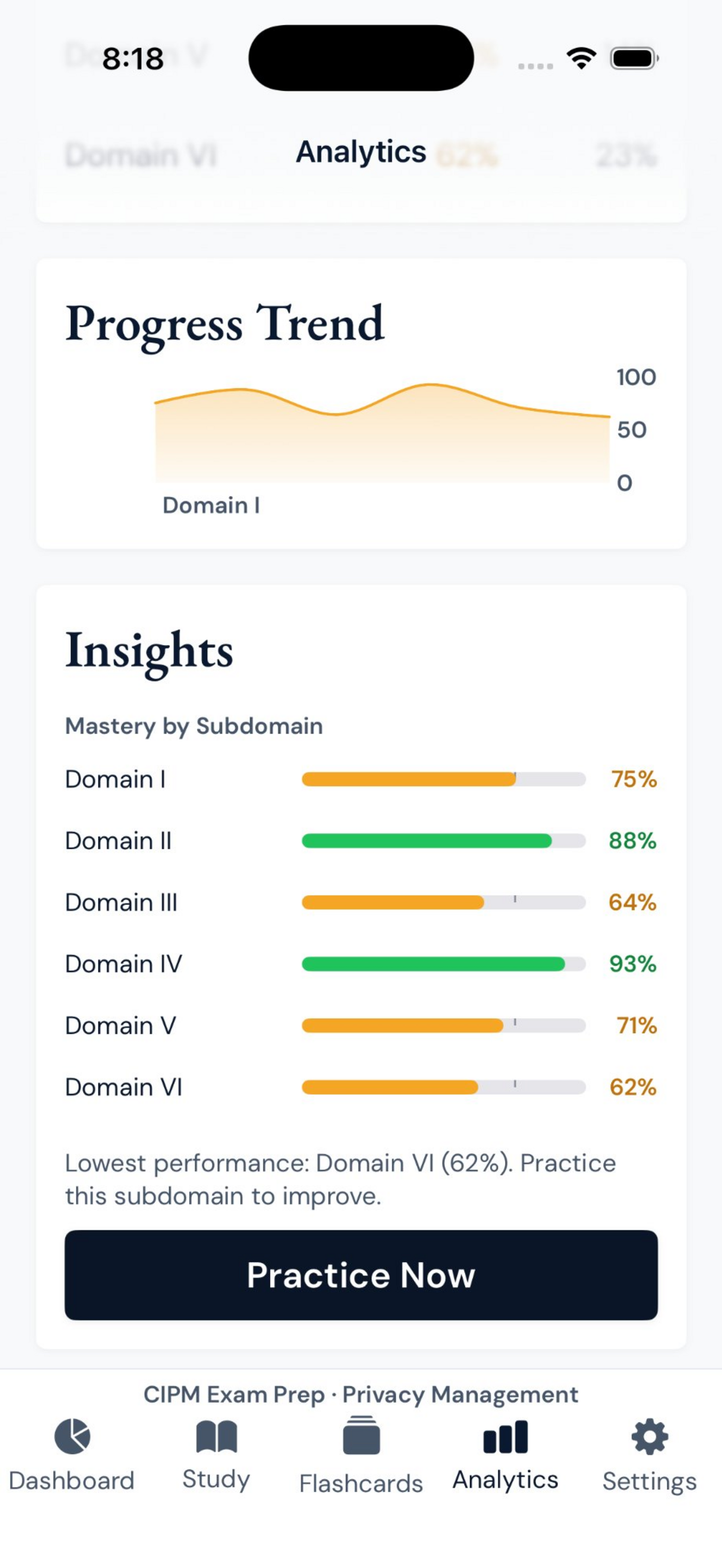Switch to the Dashboard tab label
Screen dimensions: 722x1568
coord(72,1481)
